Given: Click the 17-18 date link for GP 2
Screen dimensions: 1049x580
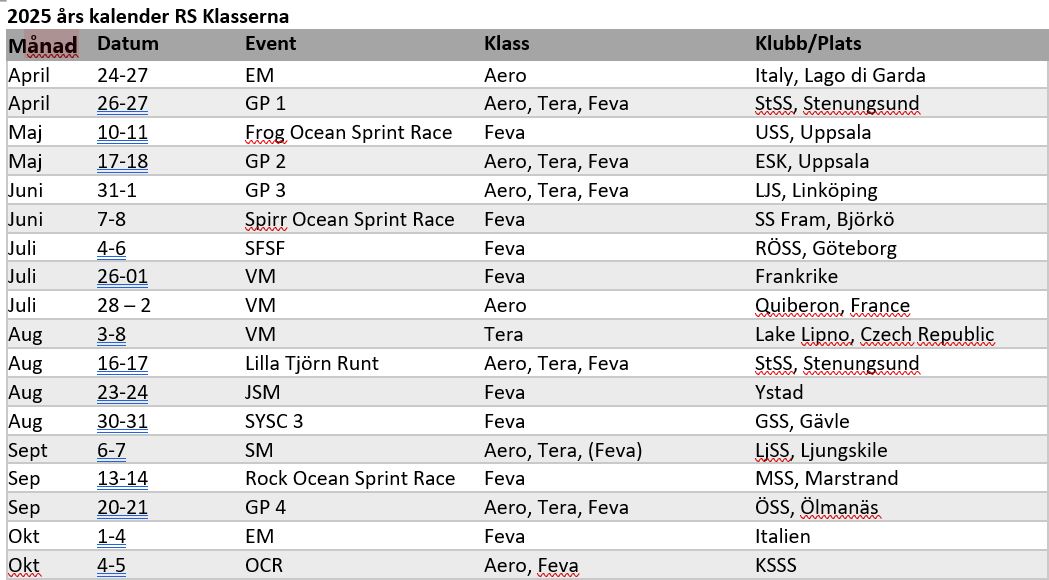Looking at the screenshot, I should pyautogui.click(x=122, y=161).
